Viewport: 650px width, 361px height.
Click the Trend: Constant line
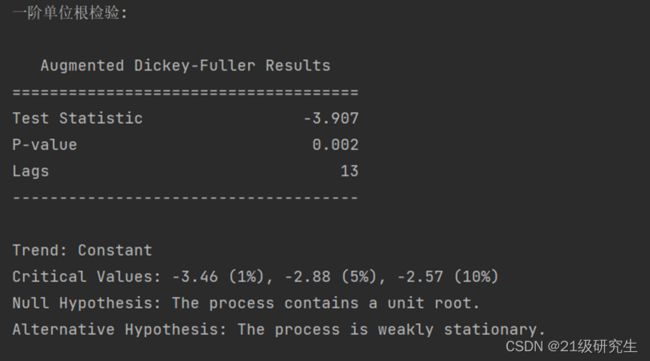(x=82, y=250)
